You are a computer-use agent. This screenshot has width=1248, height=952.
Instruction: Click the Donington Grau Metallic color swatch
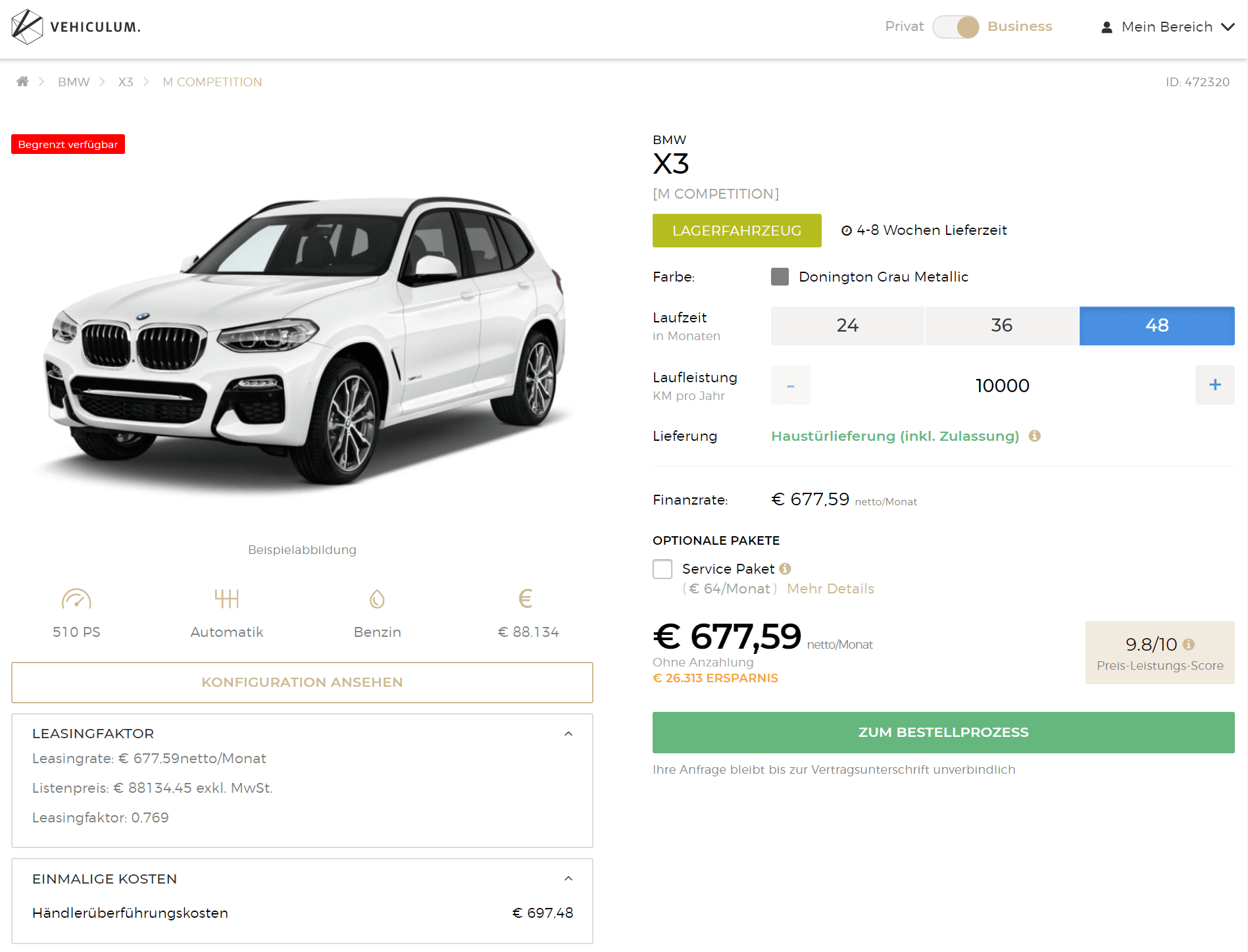coord(780,276)
